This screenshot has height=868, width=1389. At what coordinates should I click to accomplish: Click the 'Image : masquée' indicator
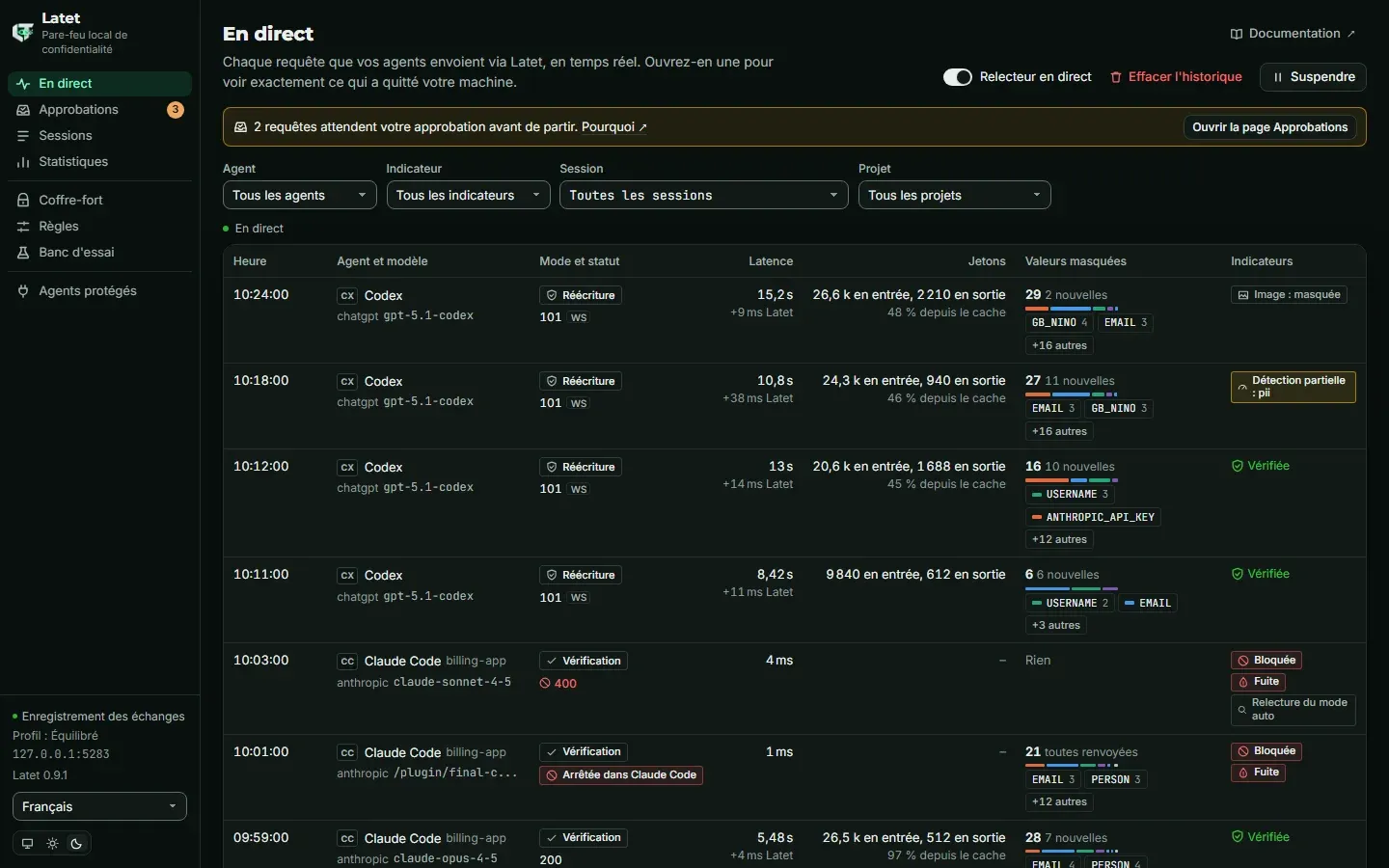point(1289,295)
